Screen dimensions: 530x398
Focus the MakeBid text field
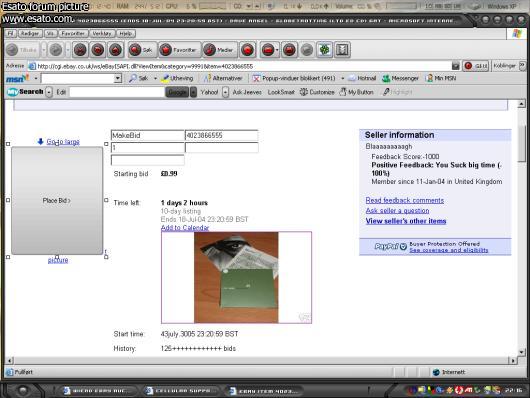[148, 135]
